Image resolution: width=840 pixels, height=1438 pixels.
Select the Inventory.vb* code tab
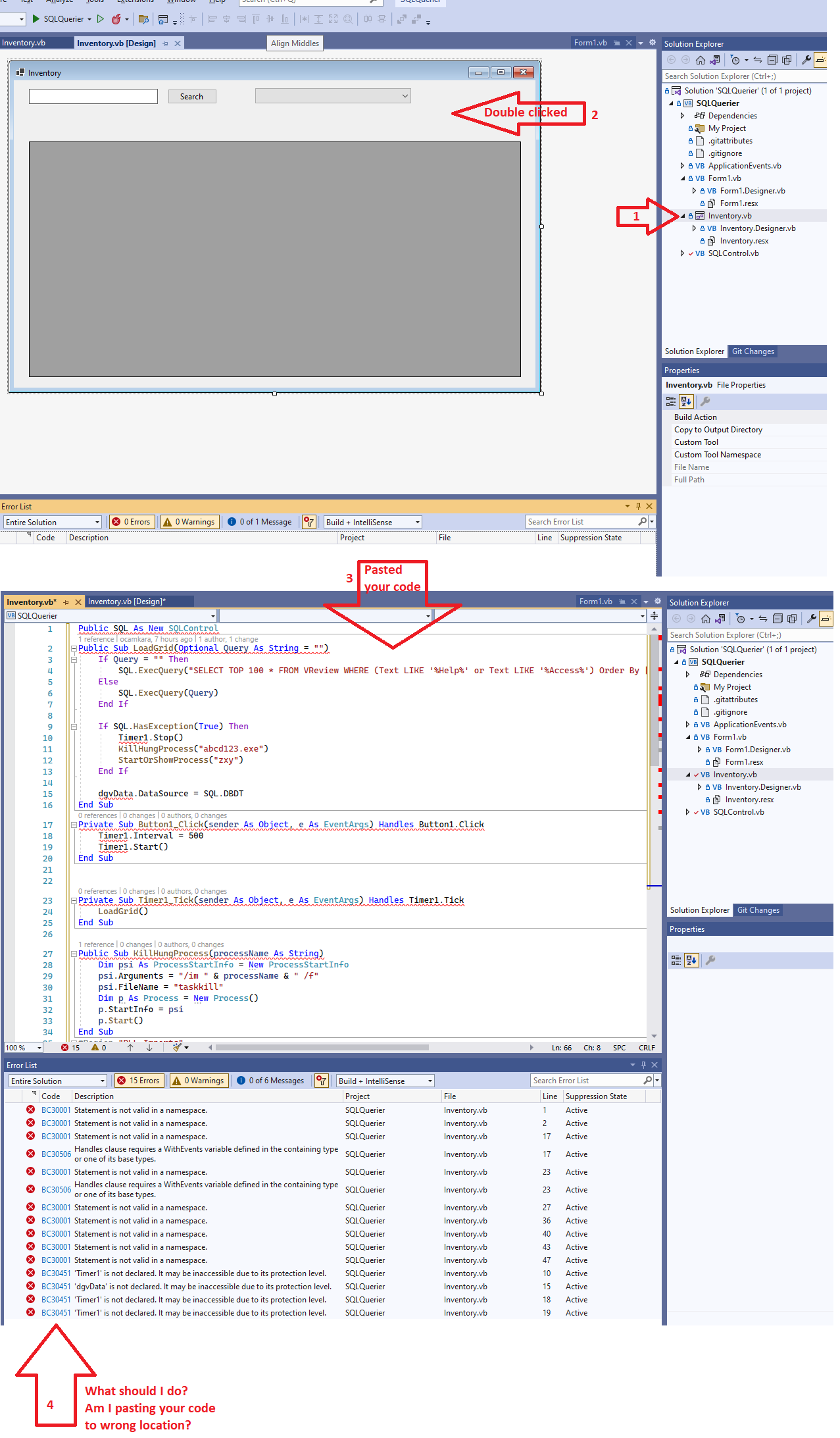coord(32,602)
